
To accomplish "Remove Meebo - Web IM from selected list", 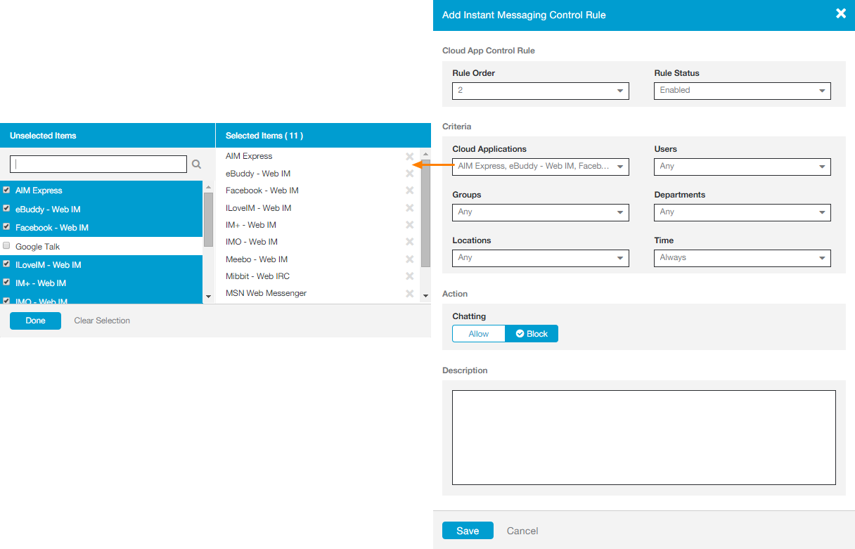I will [409, 260].
